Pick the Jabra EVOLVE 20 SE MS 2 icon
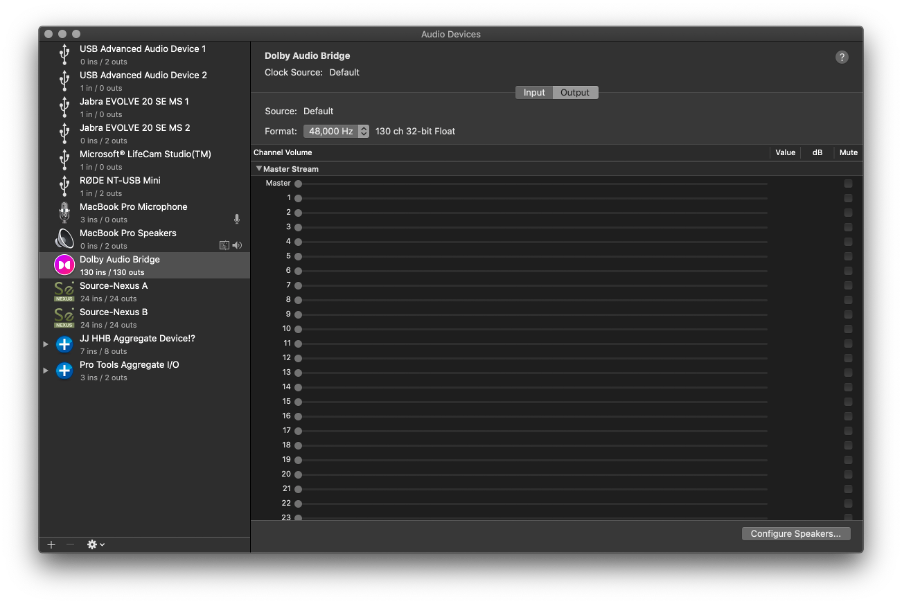The height and width of the screenshot is (604, 902). pos(64,133)
